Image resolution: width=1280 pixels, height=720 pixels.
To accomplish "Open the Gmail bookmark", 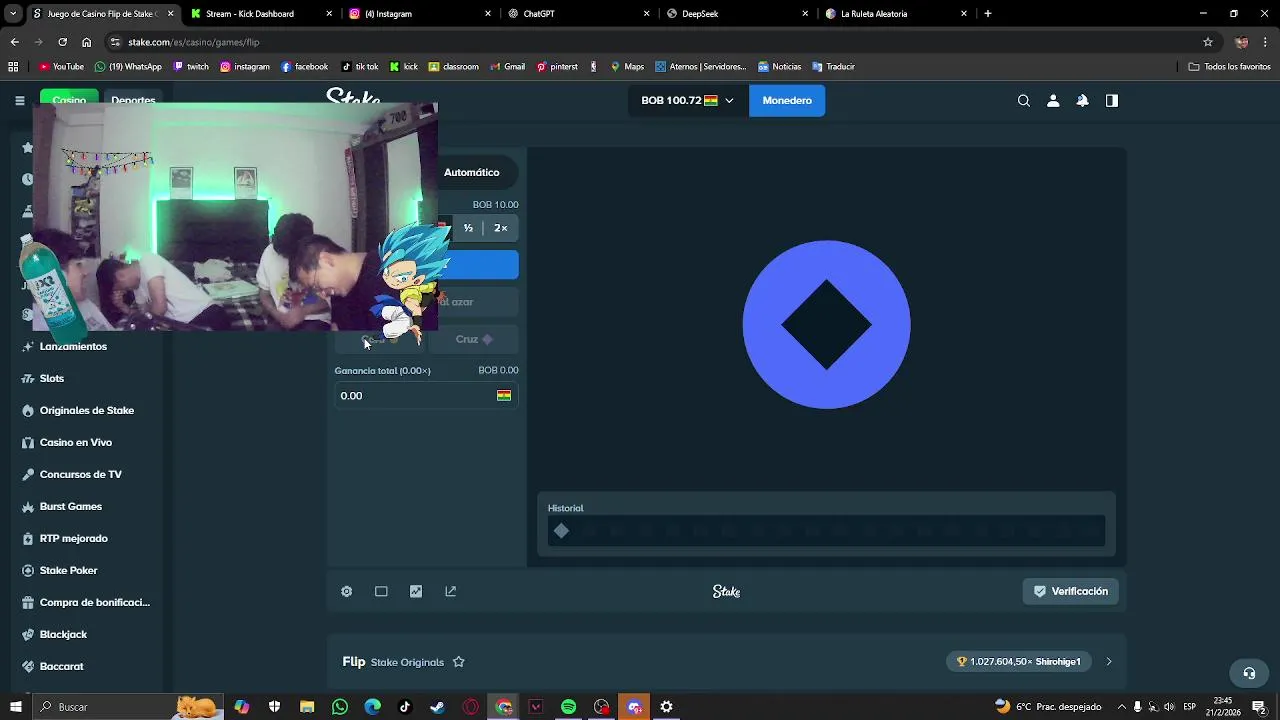I will 507,67.
